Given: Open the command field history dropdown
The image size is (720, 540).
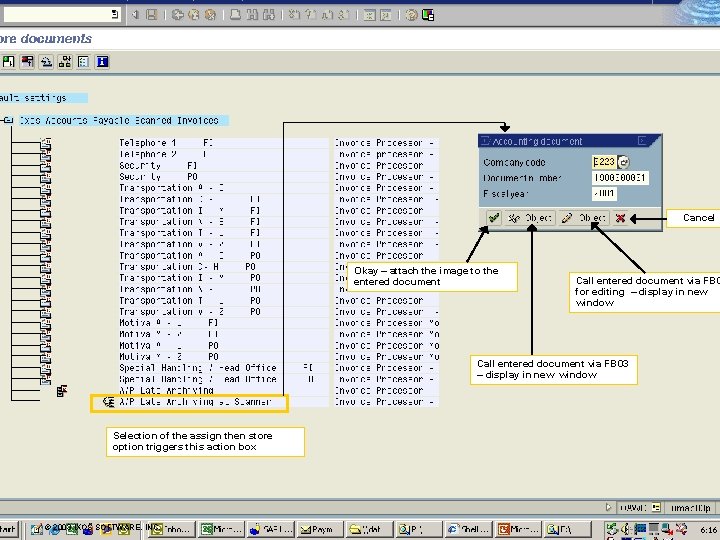Looking at the screenshot, I should tap(115, 15).
